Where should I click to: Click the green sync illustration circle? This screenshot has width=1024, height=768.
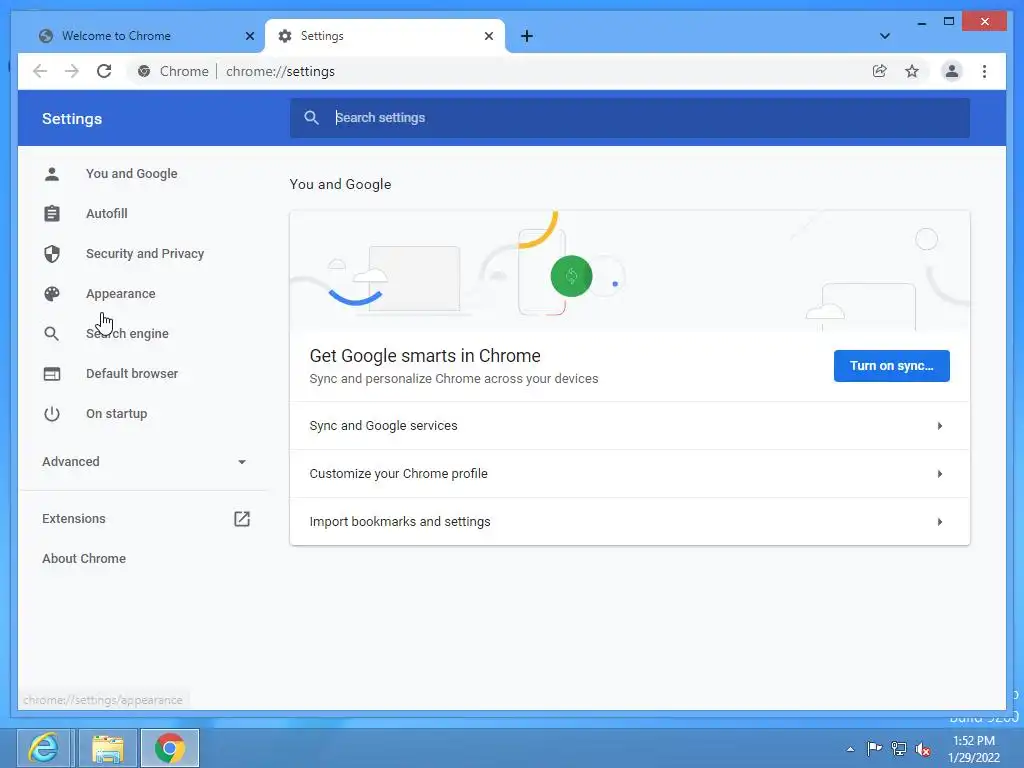pyautogui.click(x=571, y=276)
